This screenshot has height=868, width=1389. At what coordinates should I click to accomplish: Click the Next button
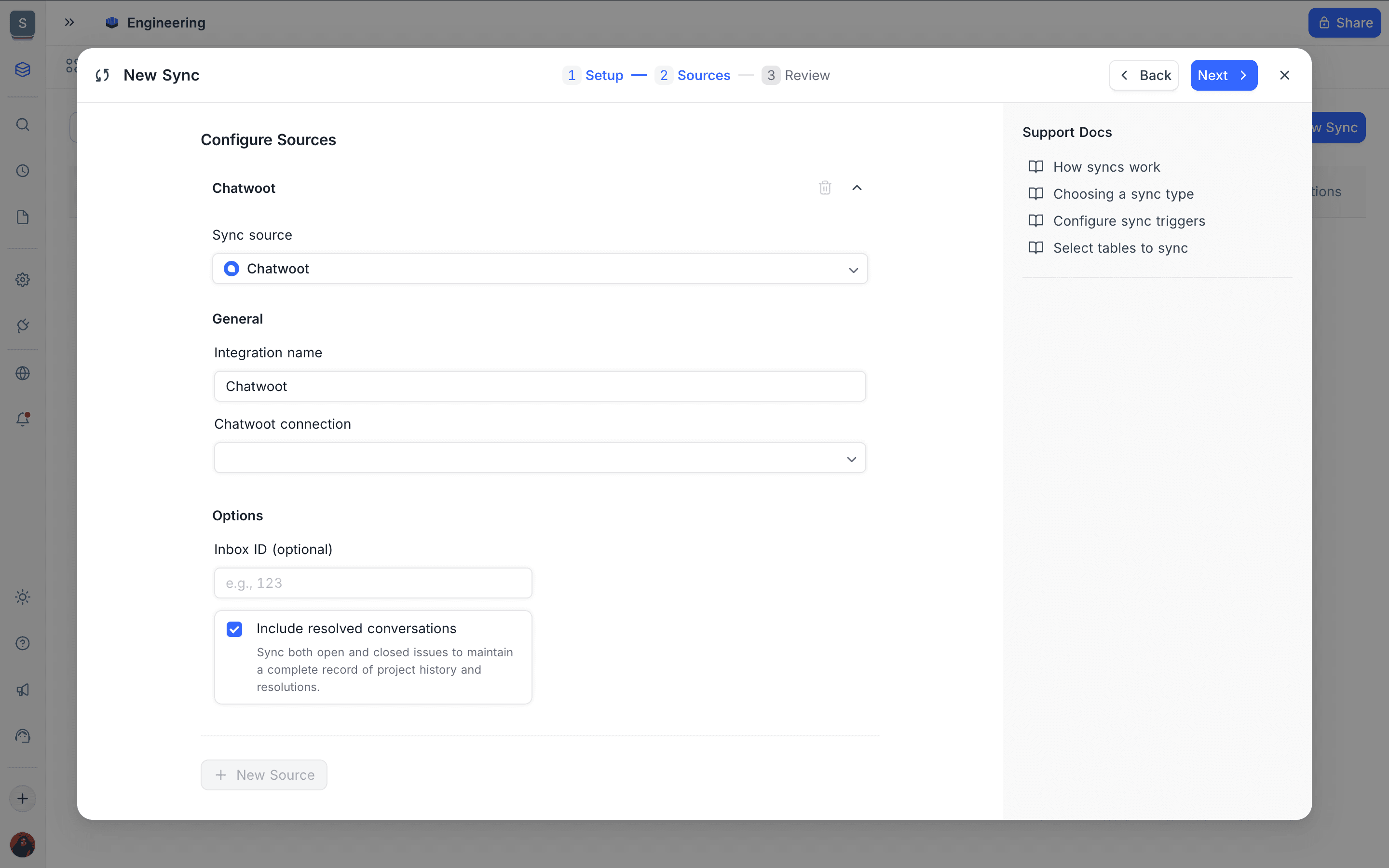pos(1223,75)
